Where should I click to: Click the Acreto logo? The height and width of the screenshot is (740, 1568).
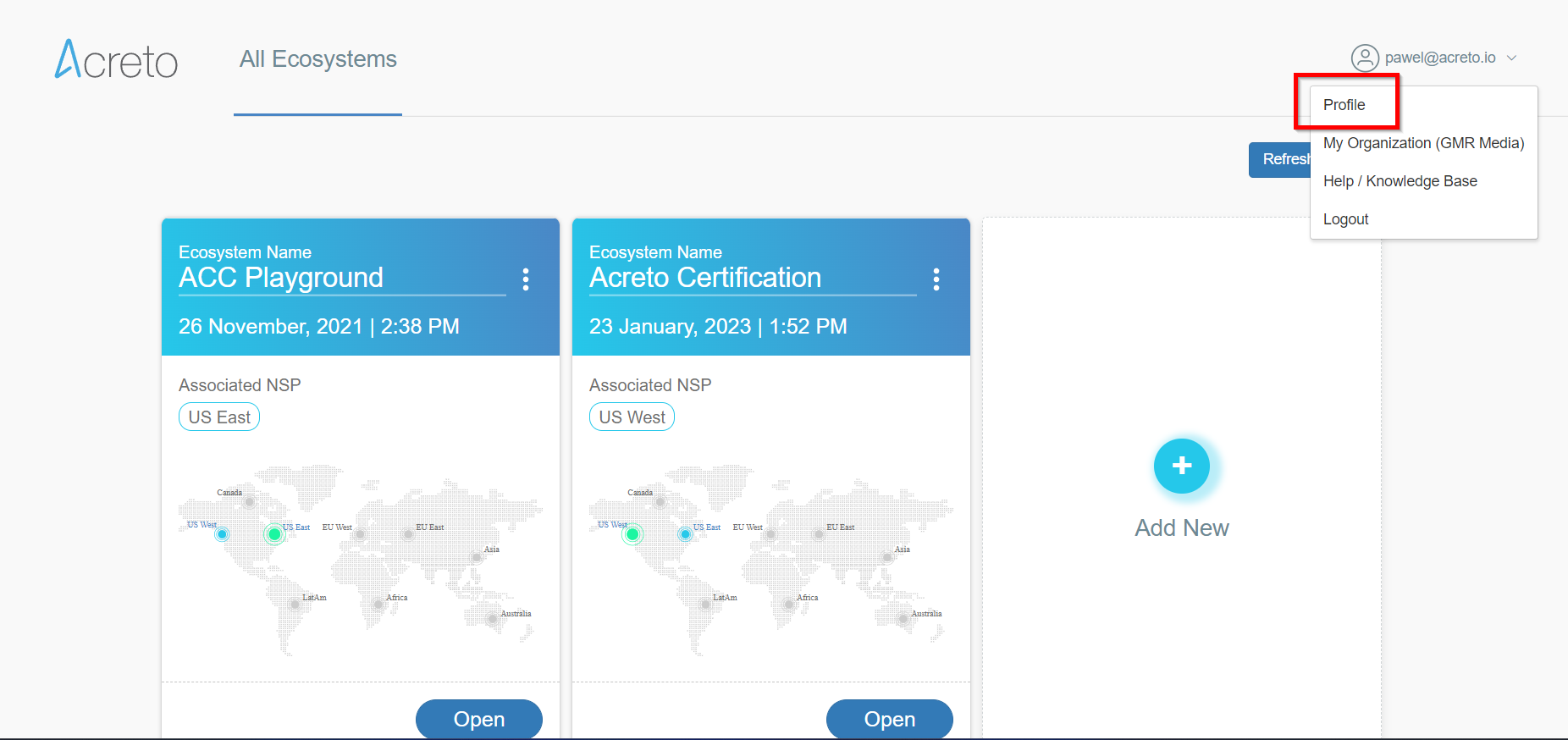click(117, 59)
